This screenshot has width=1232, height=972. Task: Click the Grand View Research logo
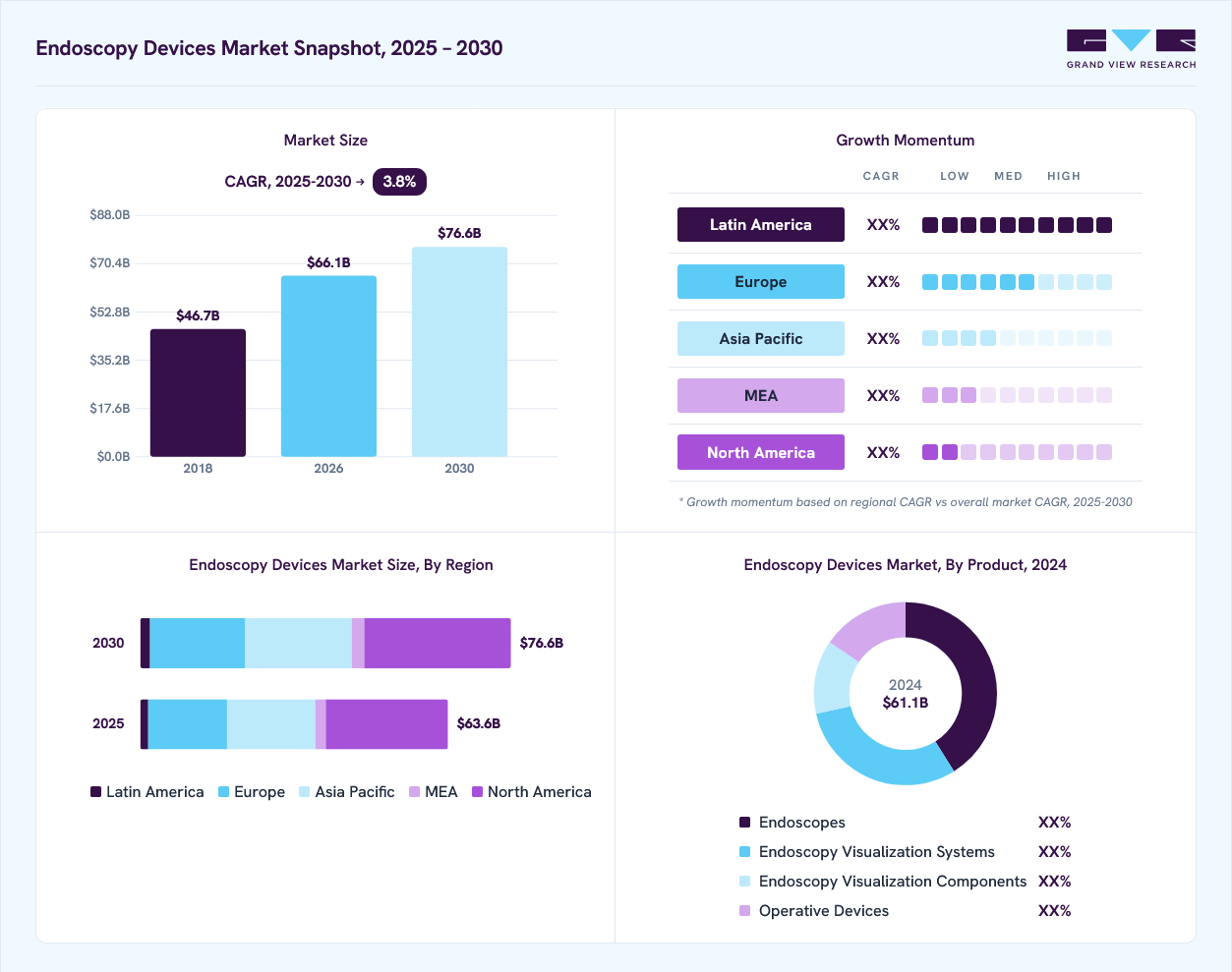coord(1131,49)
